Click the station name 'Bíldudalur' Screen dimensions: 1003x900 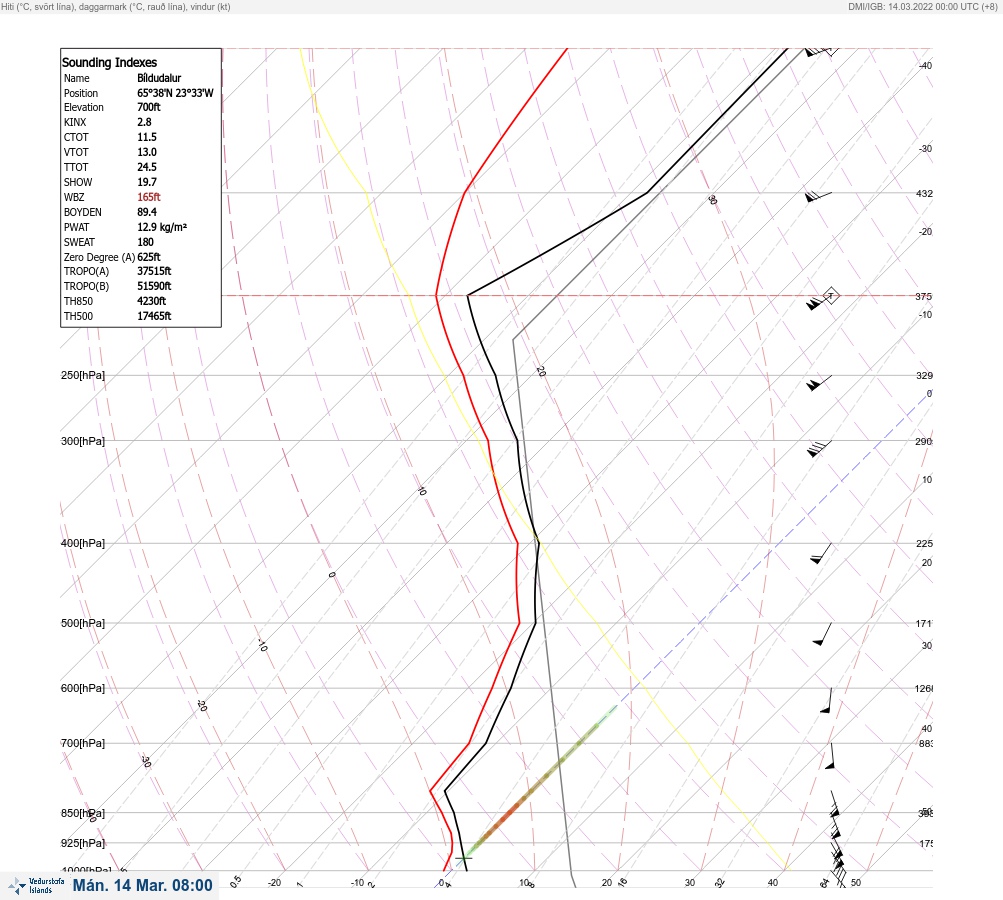pyautogui.click(x=159, y=78)
